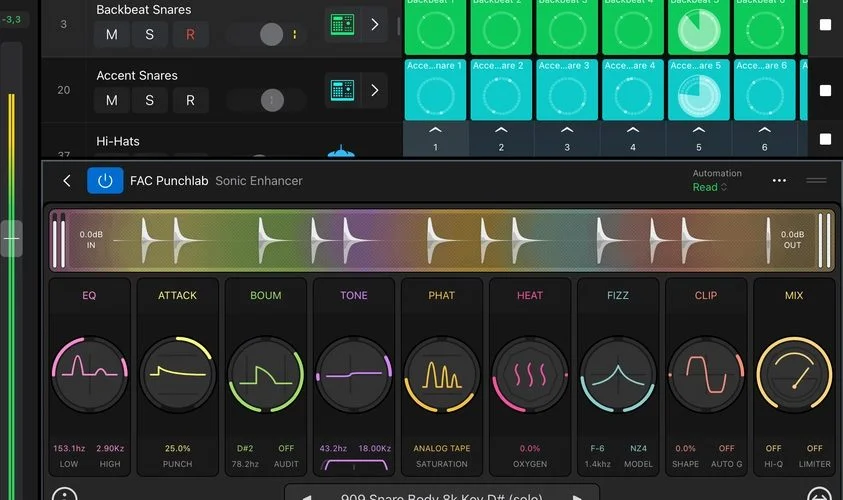Click the HEAT module steam icon
This screenshot has width=843, height=500.
pos(530,375)
